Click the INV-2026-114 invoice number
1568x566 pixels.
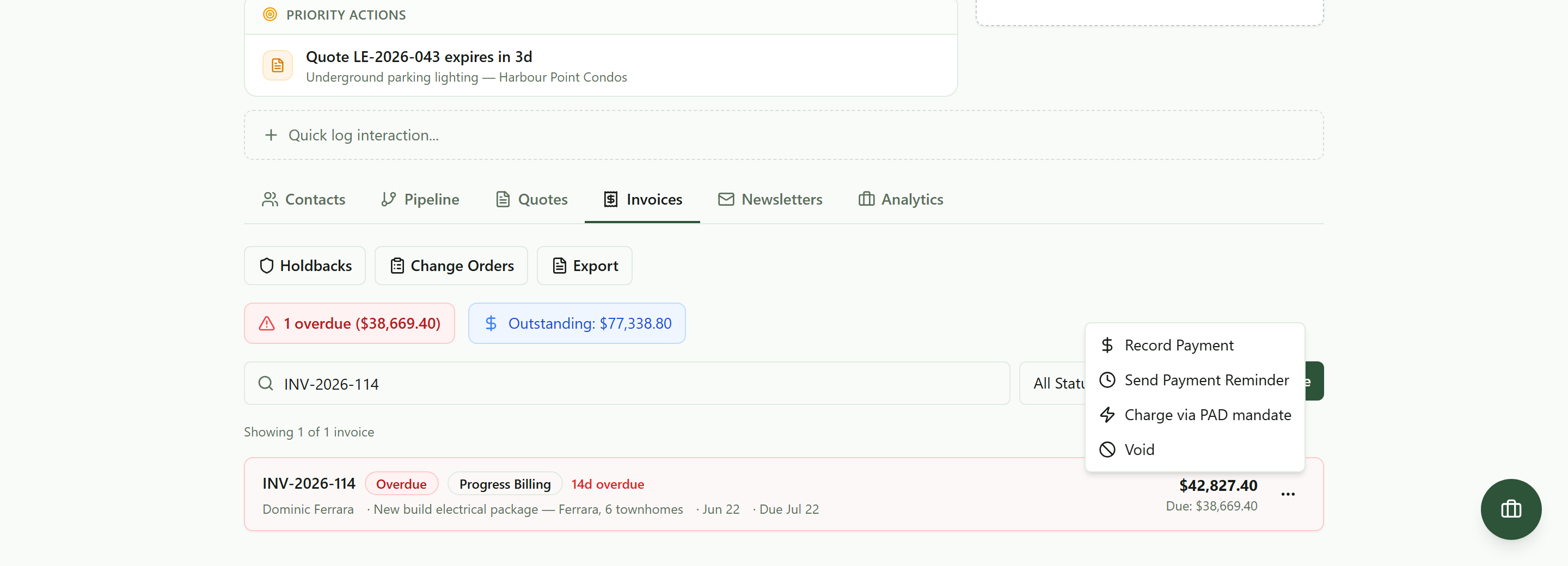(309, 484)
